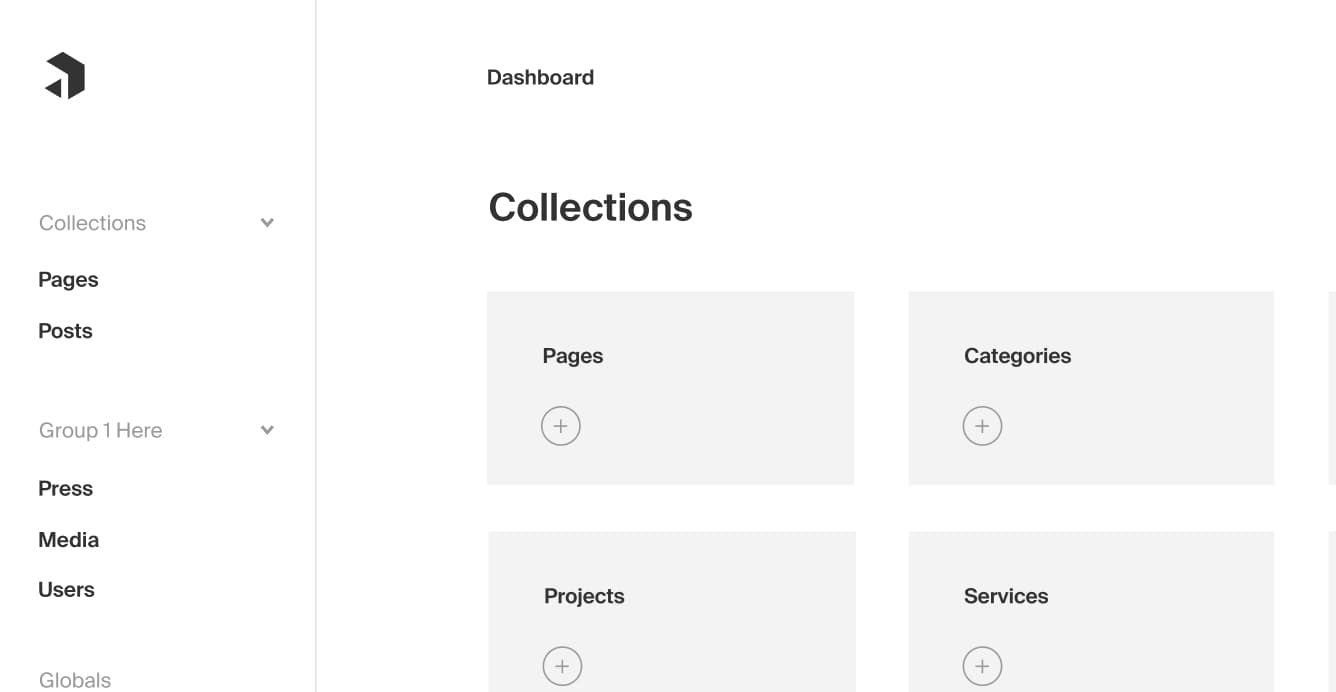Toggle the Globals nav group label
1336x692 pixels.
75,680
